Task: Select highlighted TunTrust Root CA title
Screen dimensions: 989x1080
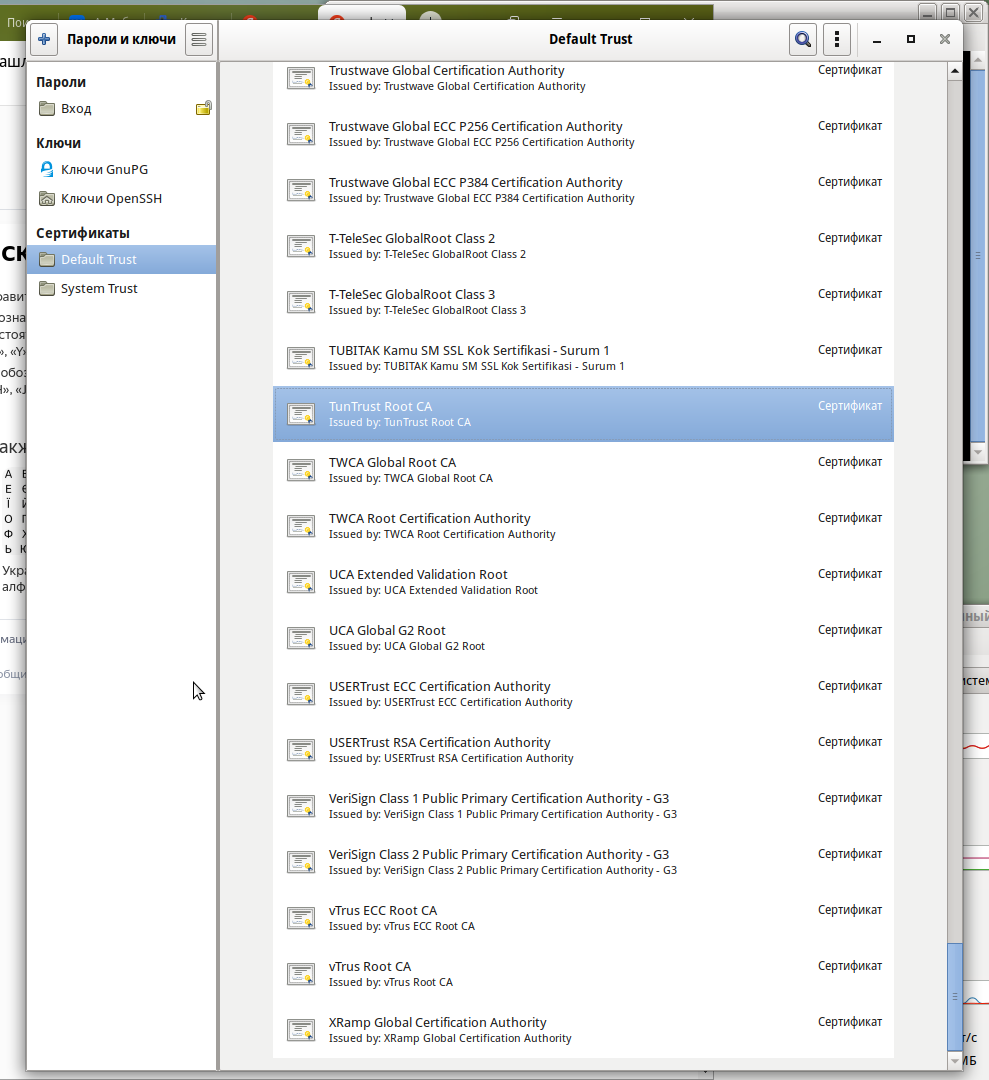Action: (380, 406)
